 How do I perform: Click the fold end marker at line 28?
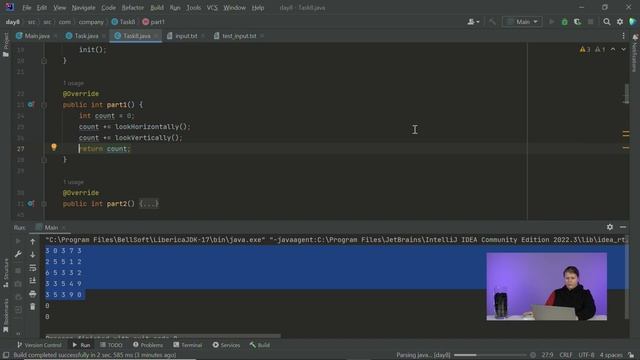click(x=44, y=160)
